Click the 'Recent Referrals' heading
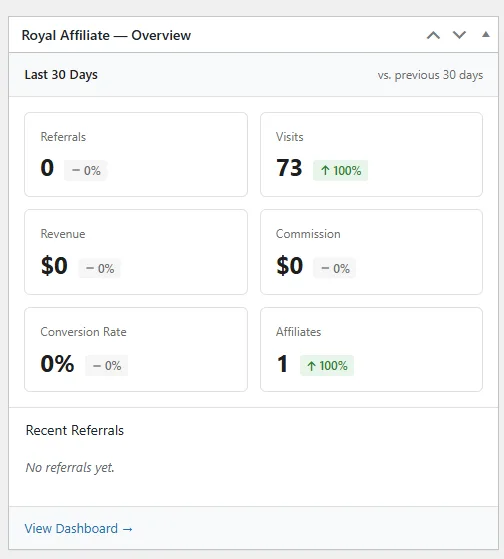Screen dimensions: 504x559 click(x=75, y=430)
